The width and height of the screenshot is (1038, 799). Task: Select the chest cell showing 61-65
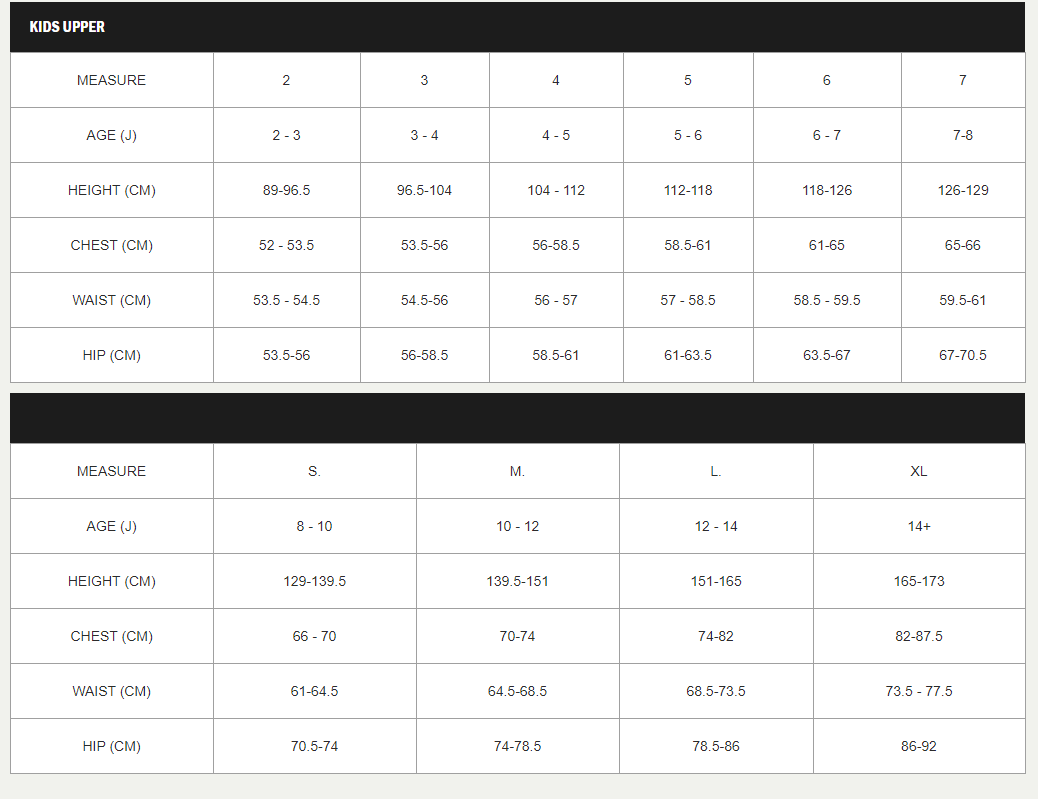pyautogui.click(x=826, y=245)
